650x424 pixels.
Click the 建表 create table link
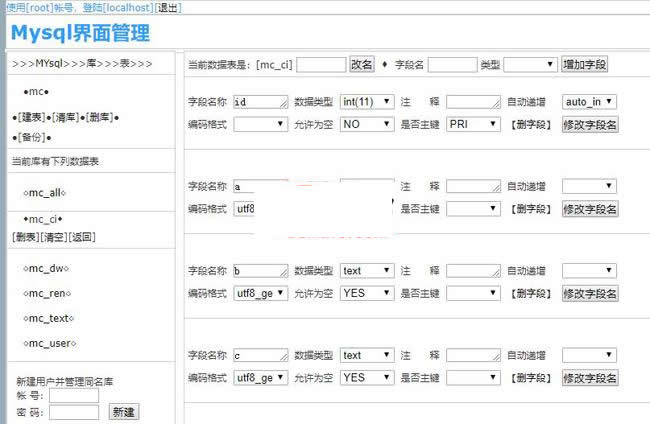(30, 118)
